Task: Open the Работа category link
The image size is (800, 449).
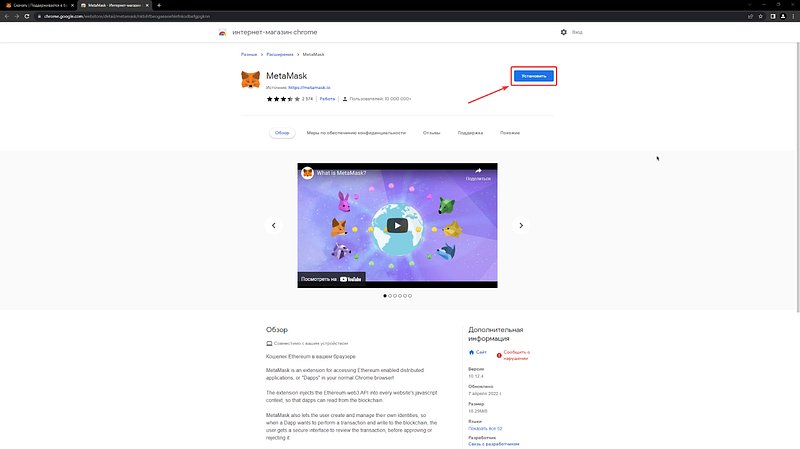Action: pos(327,99)
